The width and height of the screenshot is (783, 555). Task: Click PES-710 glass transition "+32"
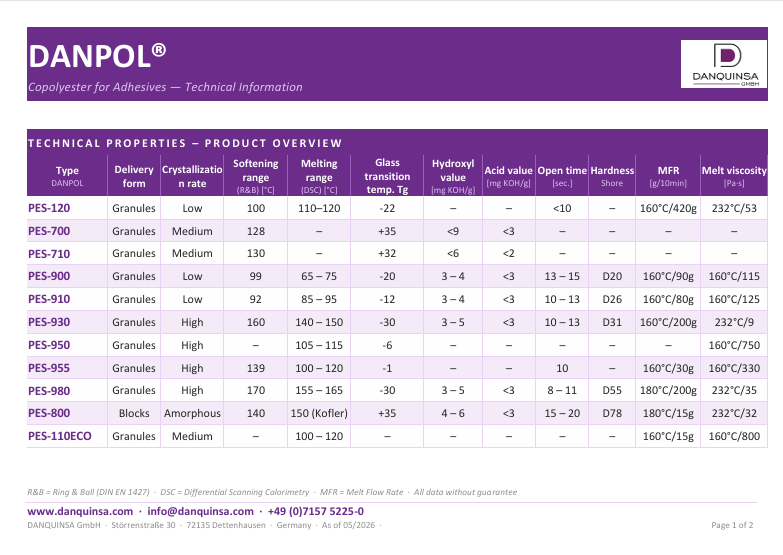387,253
